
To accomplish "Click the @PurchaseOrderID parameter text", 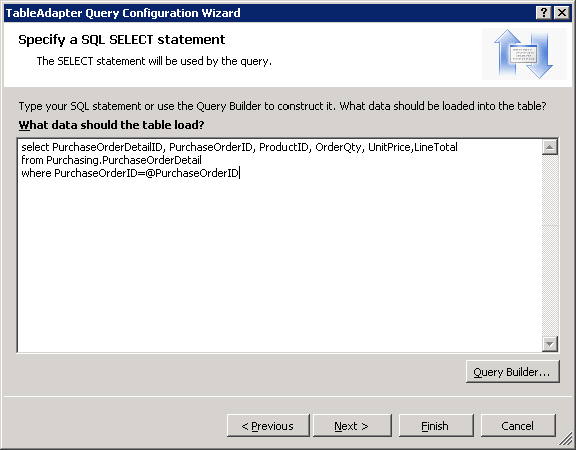I will (x=192, y=173).
